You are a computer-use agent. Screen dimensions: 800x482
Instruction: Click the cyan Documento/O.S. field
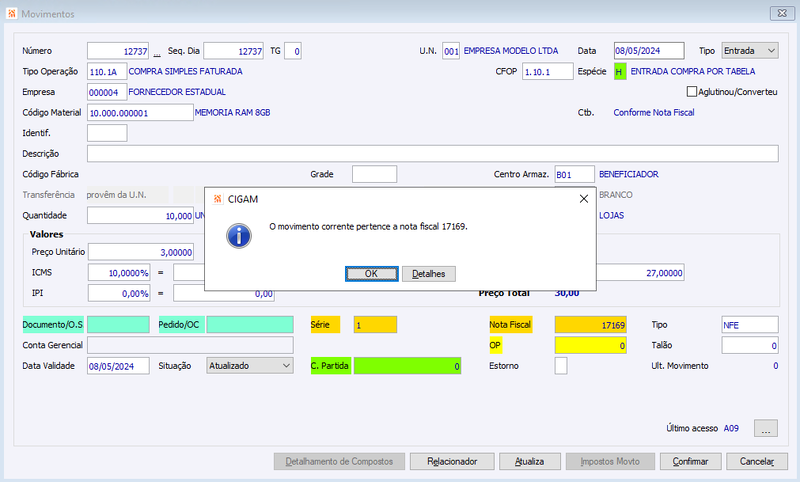[x=118, y=325]
